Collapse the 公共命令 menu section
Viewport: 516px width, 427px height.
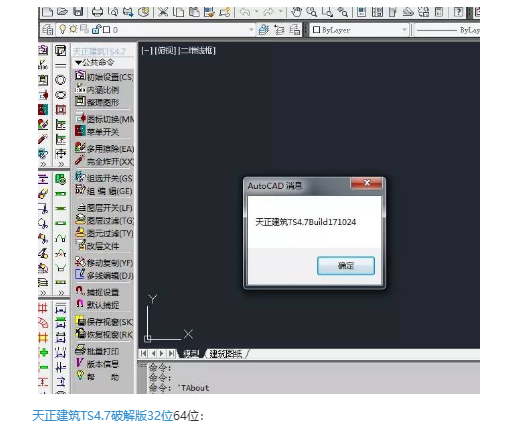click(x=94, y=62)
